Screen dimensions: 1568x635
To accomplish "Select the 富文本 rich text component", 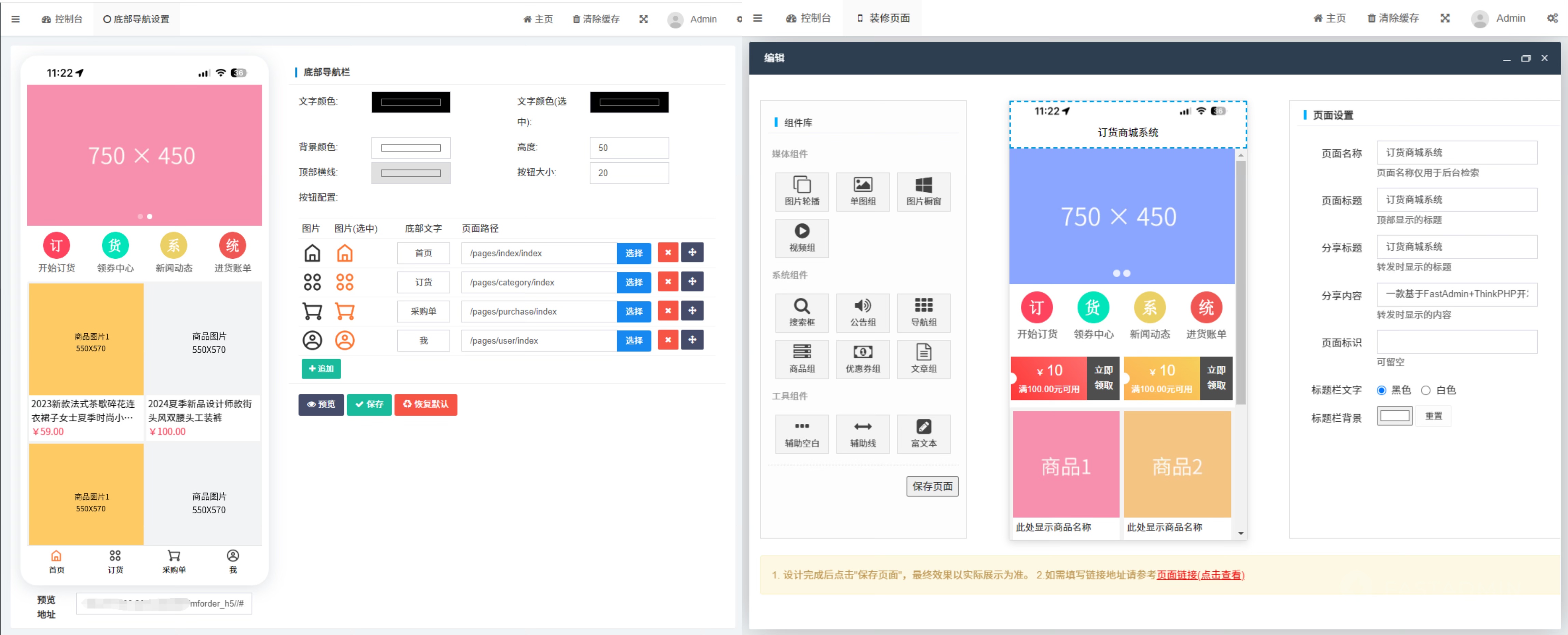I will click(x=923, y=434).
